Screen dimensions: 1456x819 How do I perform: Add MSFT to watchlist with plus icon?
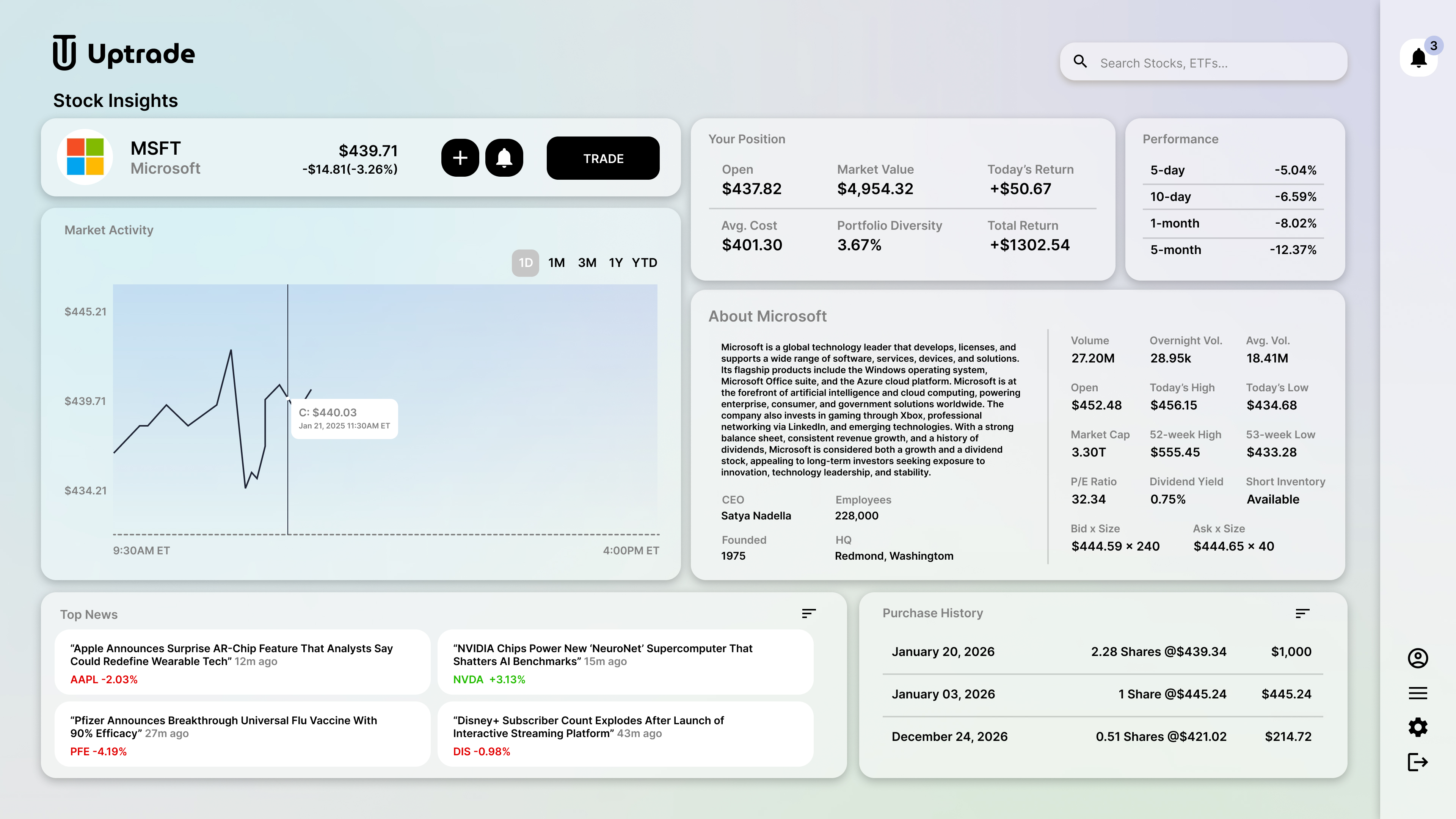tap(460, 158)
